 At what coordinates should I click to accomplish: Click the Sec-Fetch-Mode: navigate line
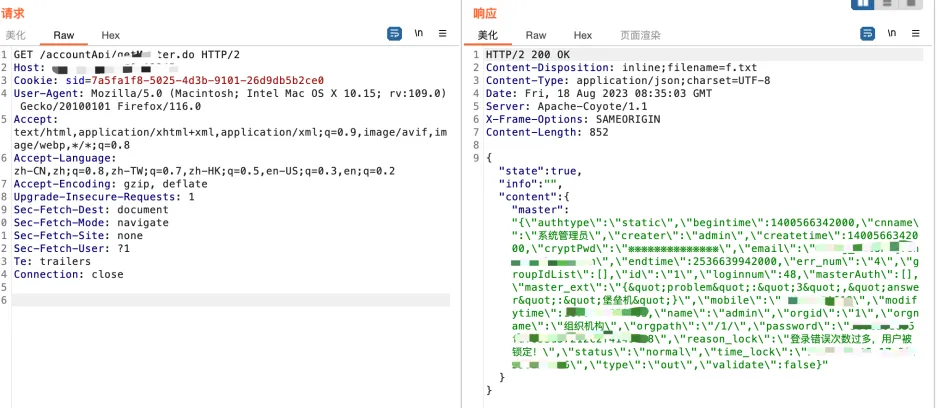91,223
